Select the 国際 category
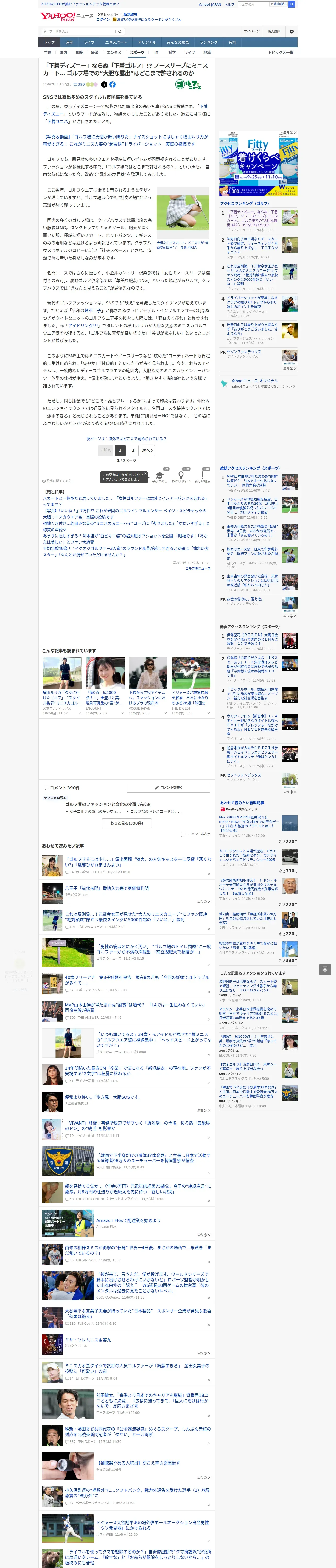Image resolution: width=336 pixels, height=1568 pixels. pyautogui.click(x=79, y=52)
